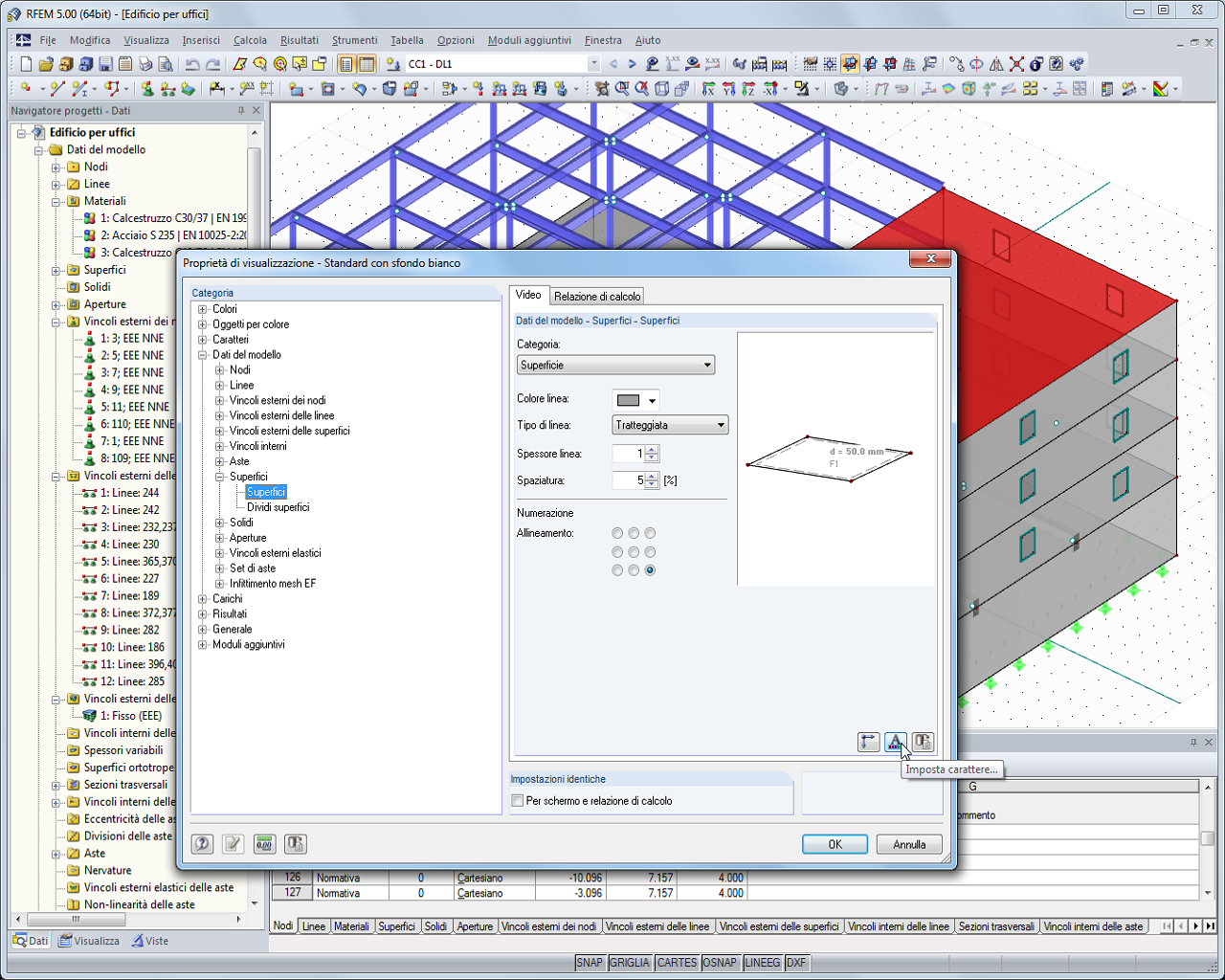This screenshot has width=1225, height=980.
Task: Select the bottom-right numbering alignment radio button
Action: [650, 570]
